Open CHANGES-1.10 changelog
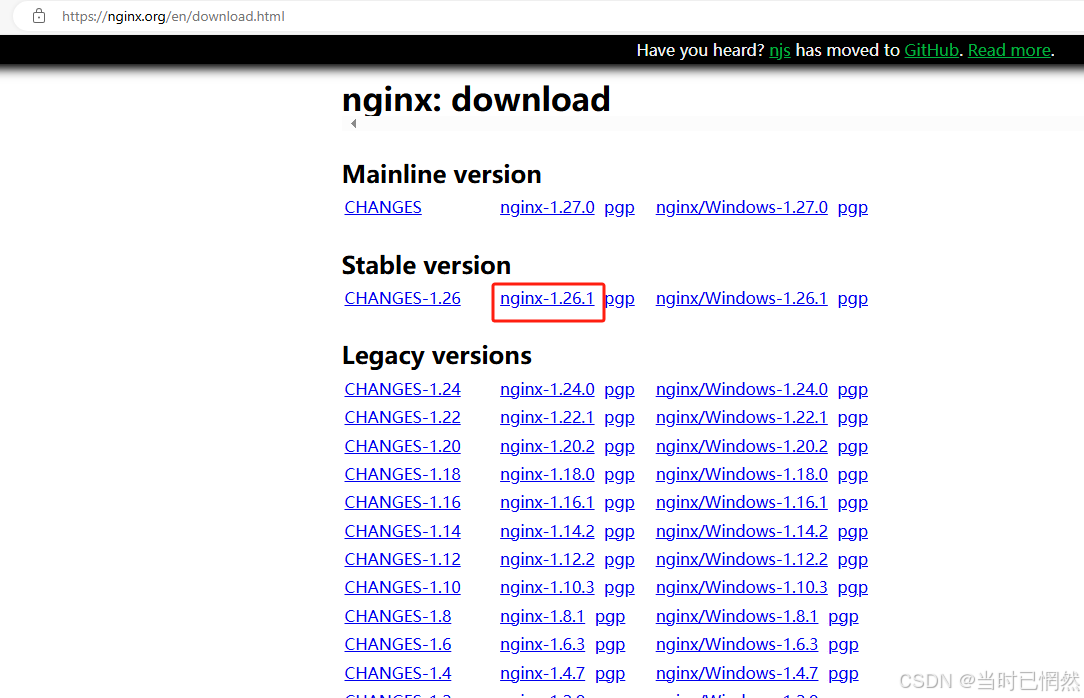The width and height of the screenshot is (1084, 698). (x=402, y=587)
